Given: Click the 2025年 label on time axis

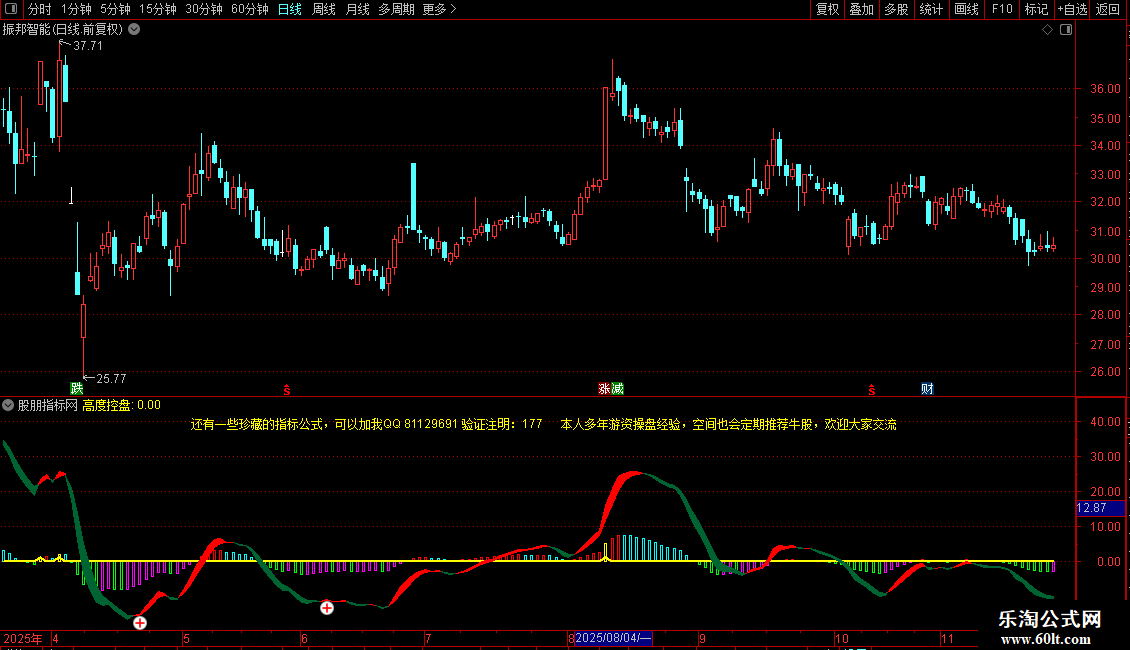Looking at the screenshot, I should [22, 638].
